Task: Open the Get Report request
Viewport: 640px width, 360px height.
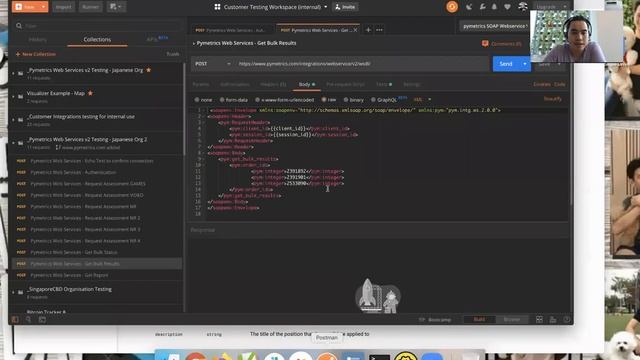Action: pos(97,275)
